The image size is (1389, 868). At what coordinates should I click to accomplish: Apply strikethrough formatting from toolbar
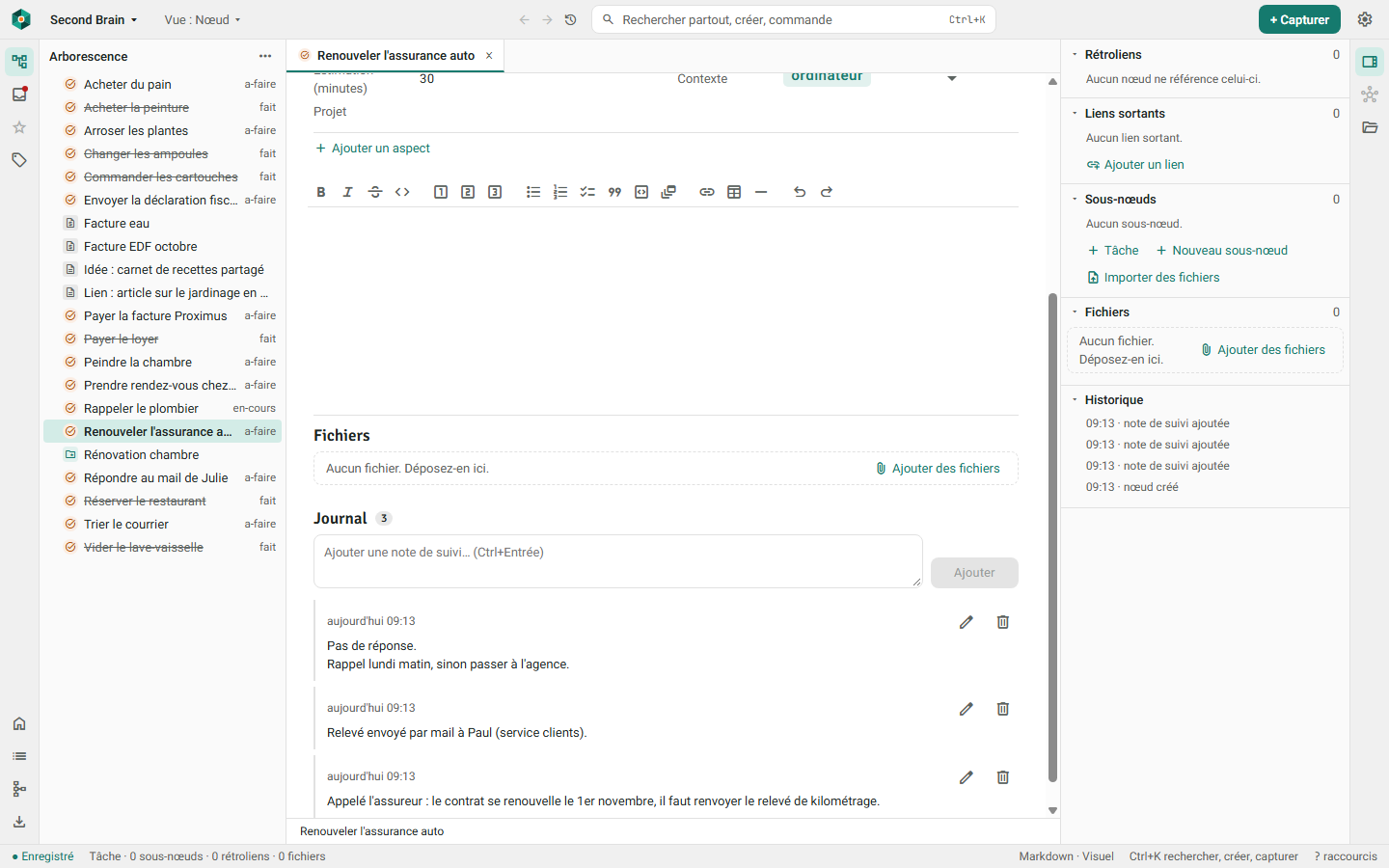[375, 192]
